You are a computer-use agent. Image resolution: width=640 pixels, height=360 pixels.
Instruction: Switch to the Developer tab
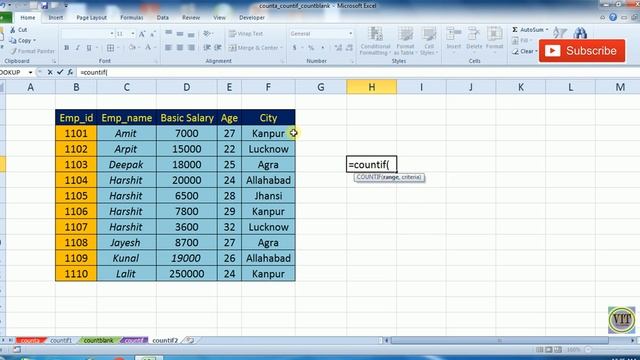(252, 18)
